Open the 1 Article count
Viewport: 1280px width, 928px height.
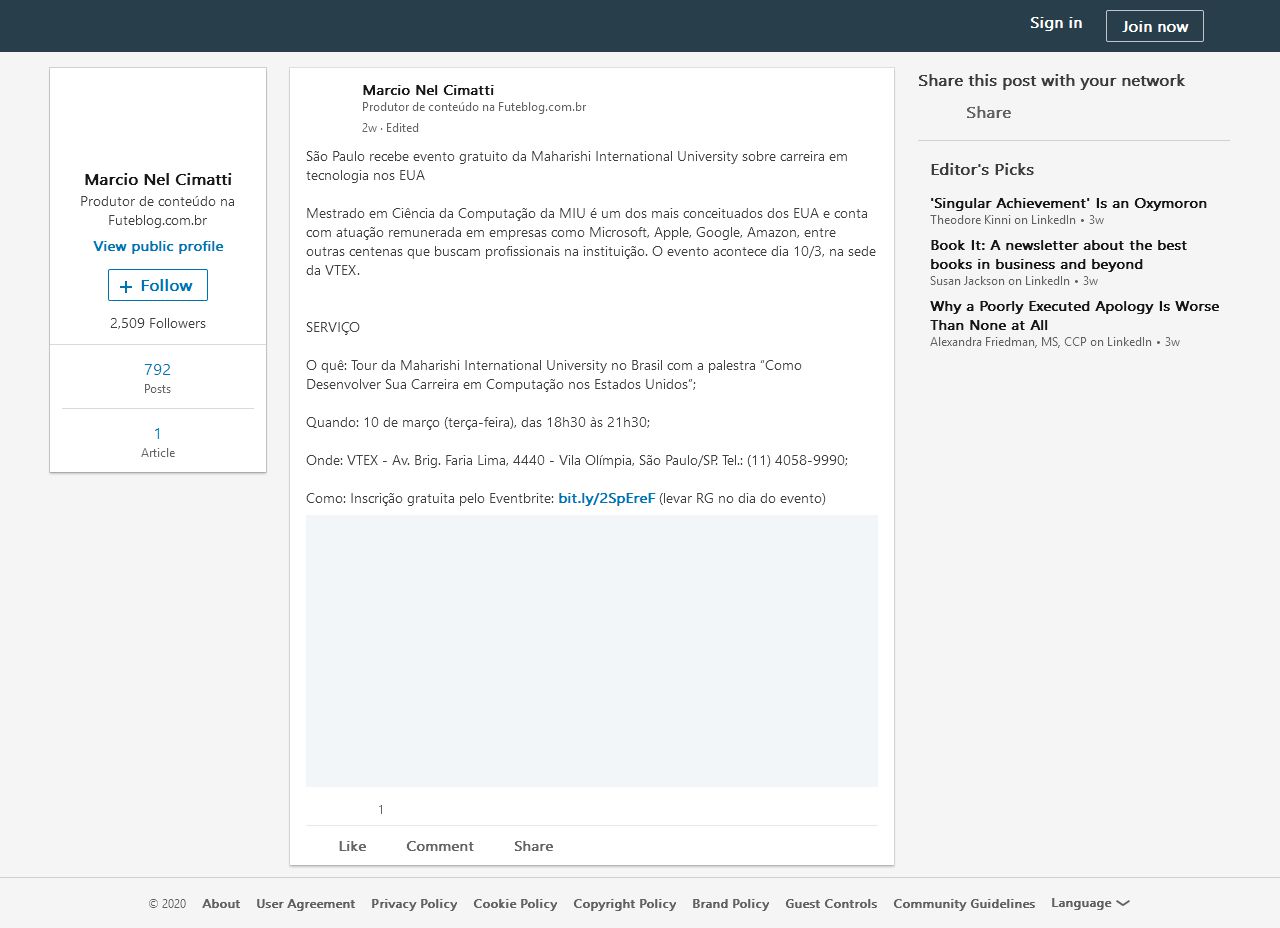(x=158, y=441)
